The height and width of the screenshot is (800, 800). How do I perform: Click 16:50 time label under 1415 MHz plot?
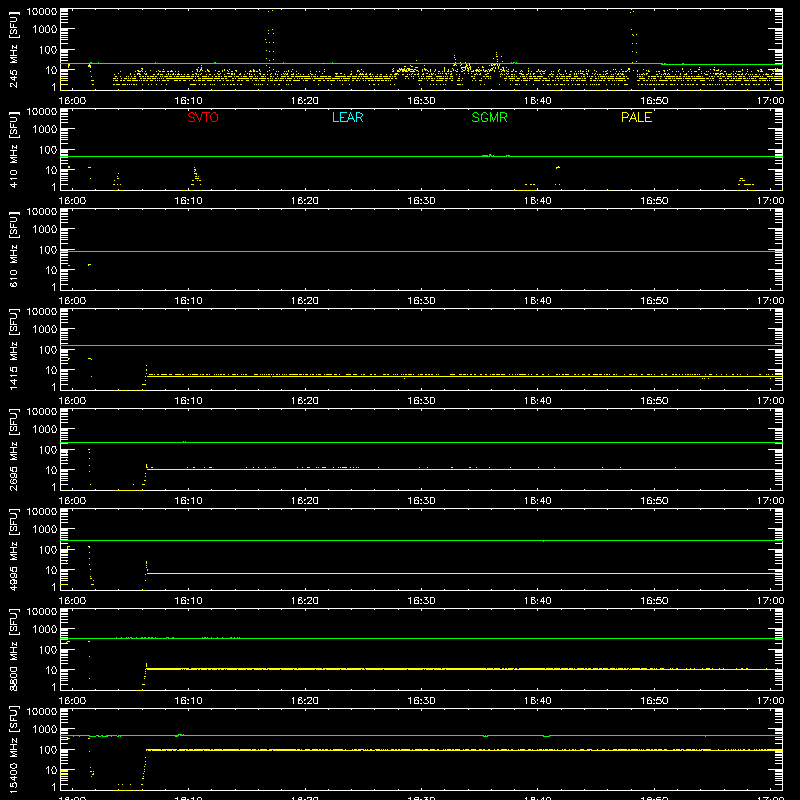[x=654, y=401]
